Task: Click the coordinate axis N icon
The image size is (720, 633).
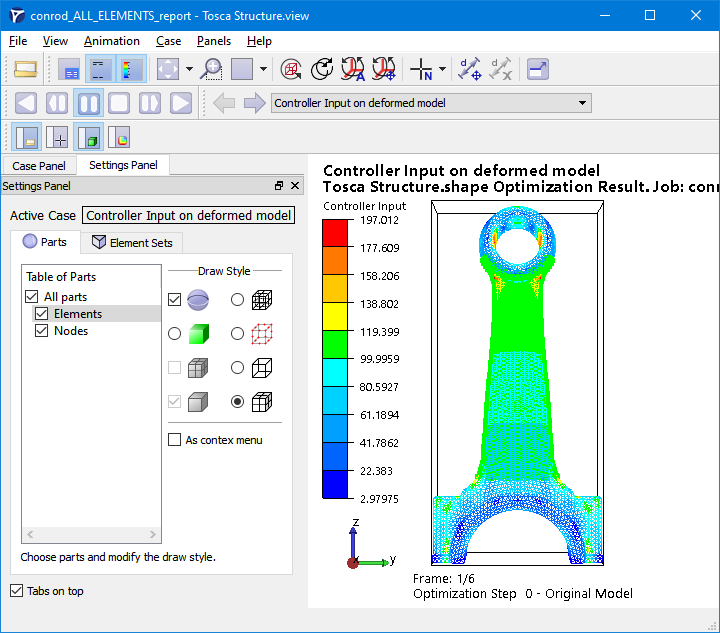Action: 422,69
